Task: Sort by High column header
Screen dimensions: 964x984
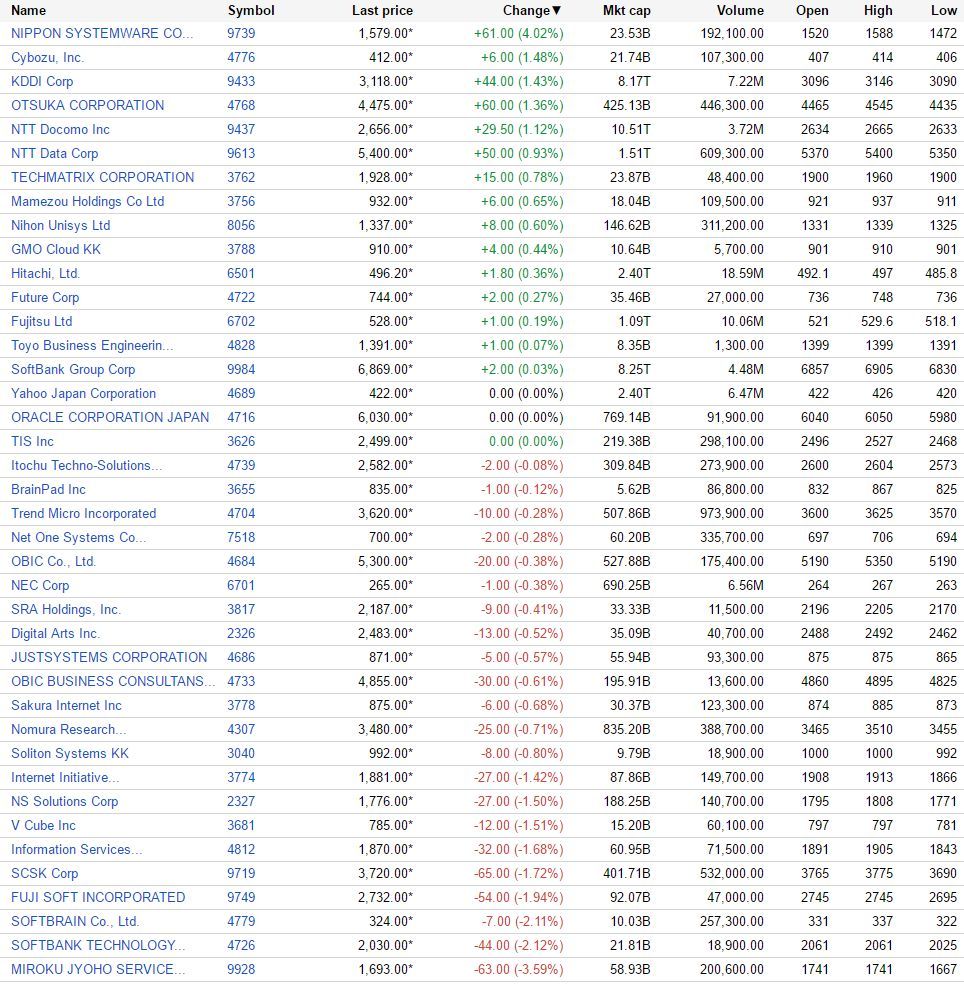Action: click(878, 11)
